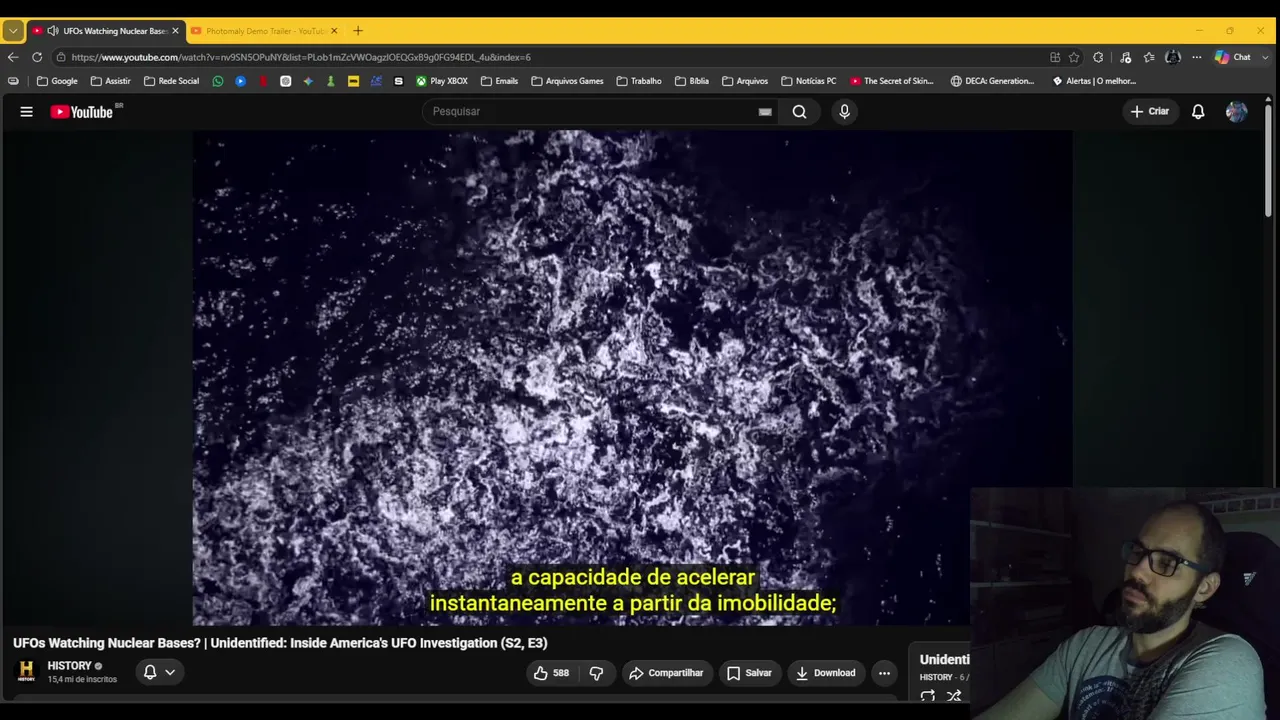This screenshot has width=1280, height=720.
Task: Click the Criar create button
Action: tap(1150, 112)
